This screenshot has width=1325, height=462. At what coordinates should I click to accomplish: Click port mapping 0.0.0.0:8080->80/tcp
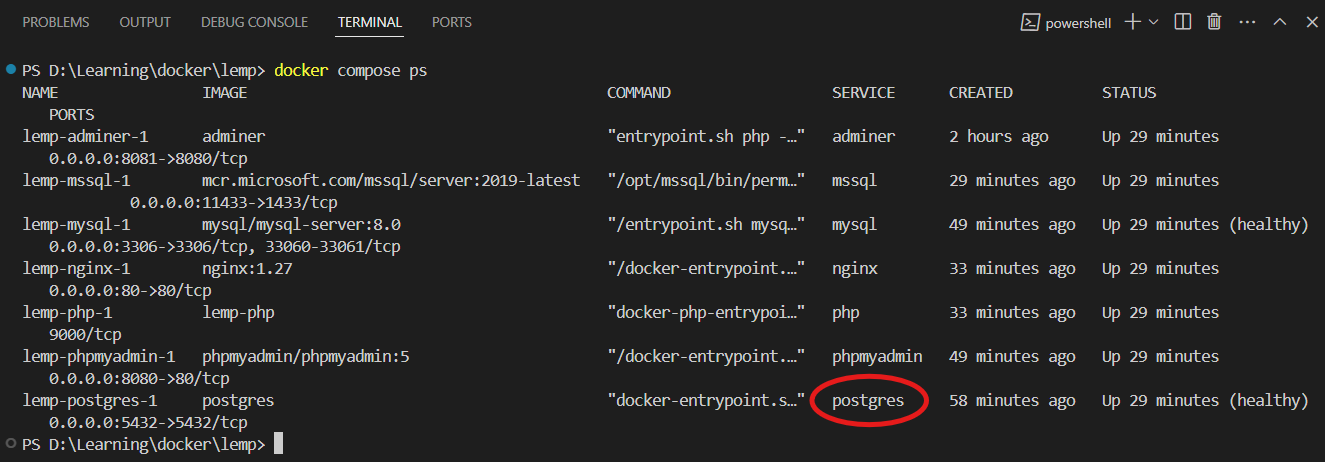click(139, 378)
